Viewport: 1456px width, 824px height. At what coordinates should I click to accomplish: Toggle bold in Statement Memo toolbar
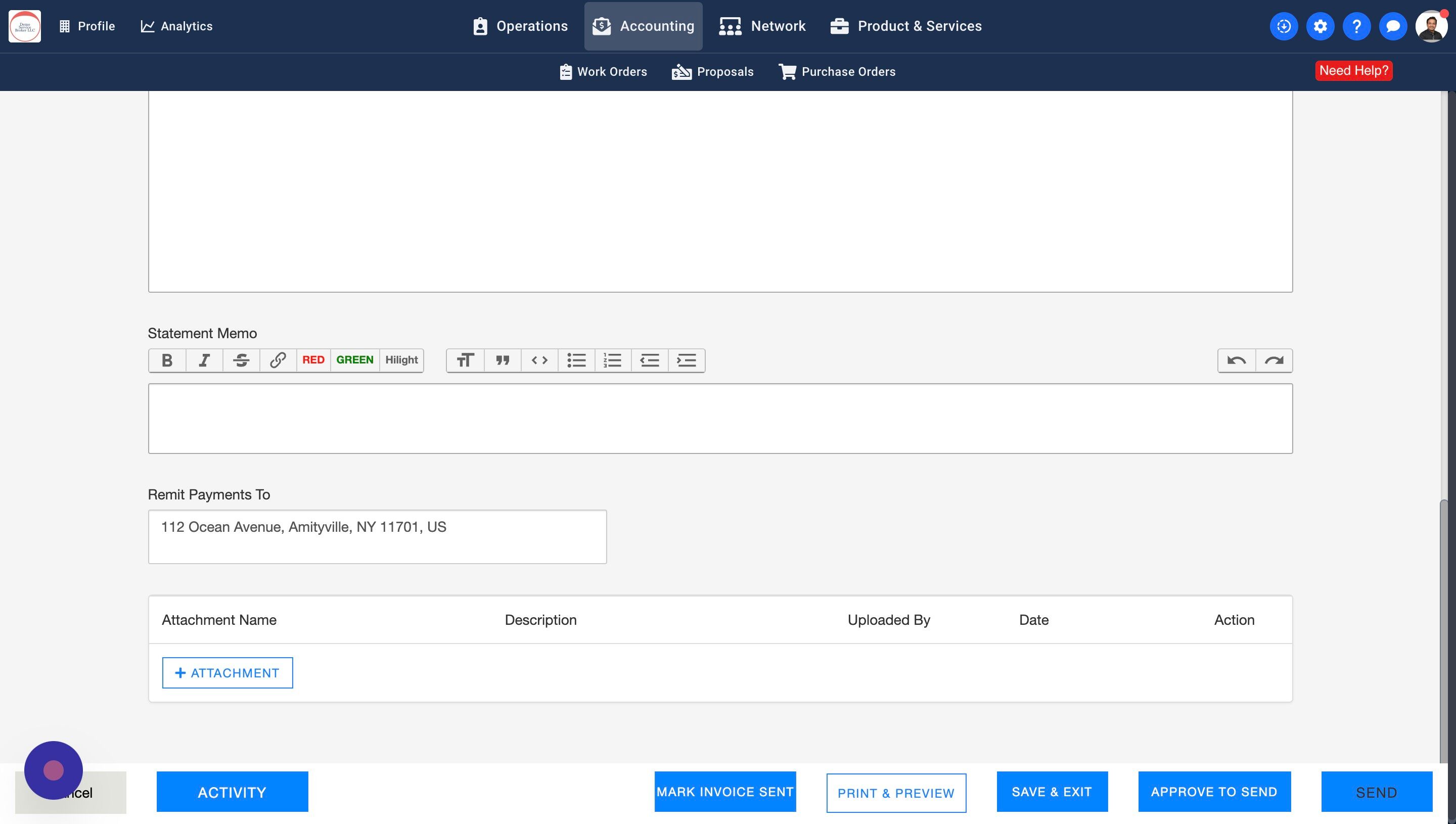coord(167,360)
